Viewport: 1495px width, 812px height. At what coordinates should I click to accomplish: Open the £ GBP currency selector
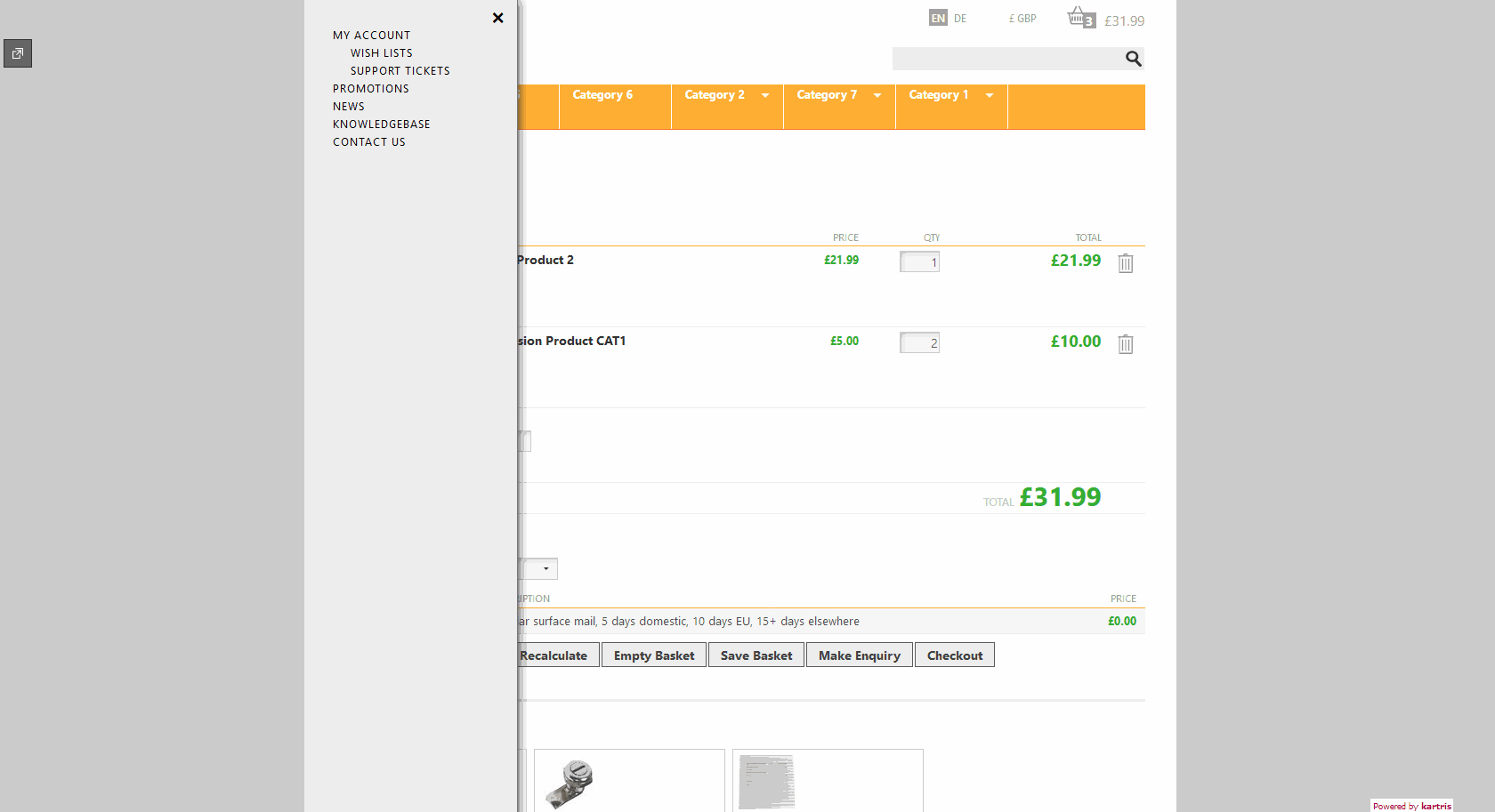click(x=1022, y=19)
